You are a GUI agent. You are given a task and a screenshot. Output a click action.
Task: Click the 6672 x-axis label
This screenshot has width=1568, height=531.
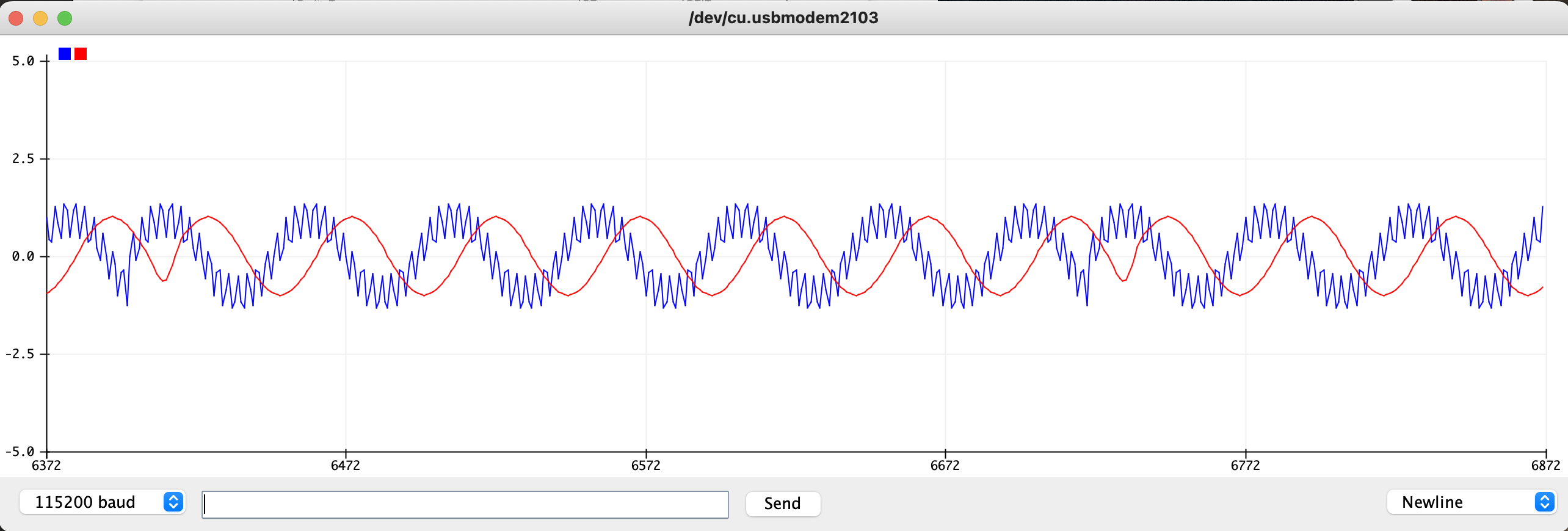click(x=945, y=466)
